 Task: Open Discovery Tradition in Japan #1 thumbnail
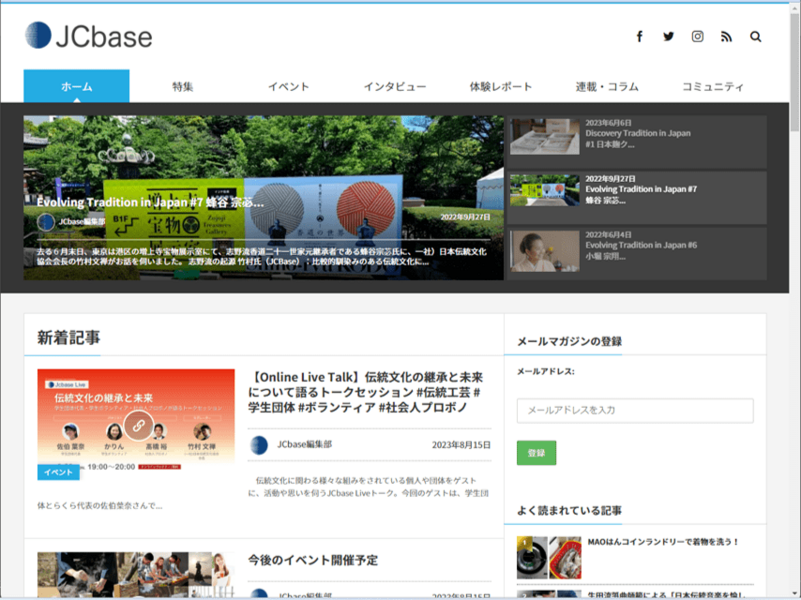coord(544,136)
